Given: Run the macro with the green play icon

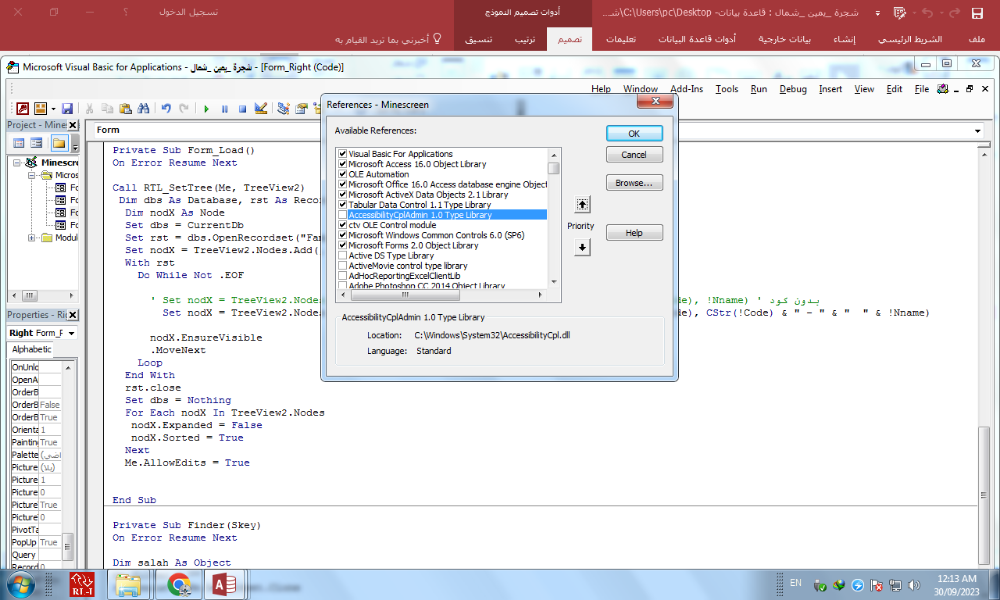Looking at the screenshot, I should click(206, 109).
